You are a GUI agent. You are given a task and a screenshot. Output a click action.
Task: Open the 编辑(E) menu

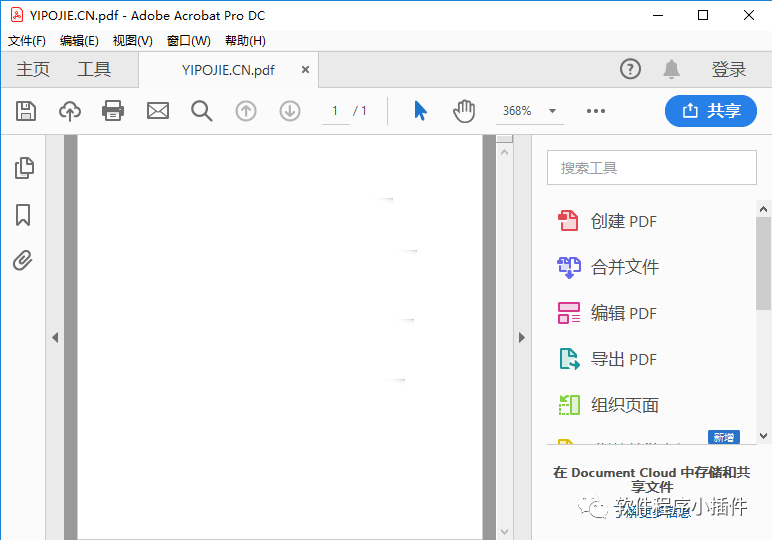pos(79,41)
